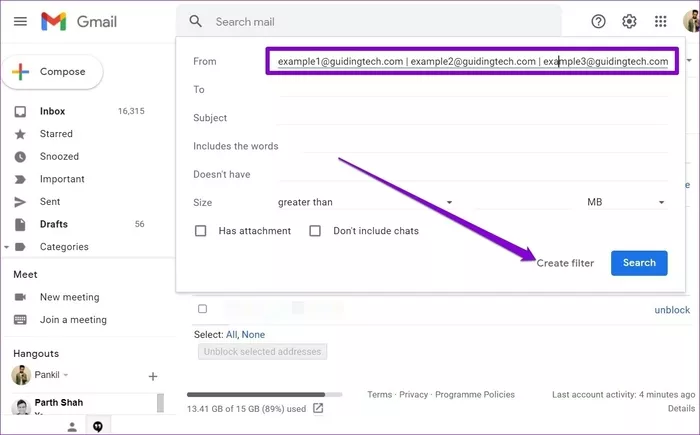Click Pankil's Hangouts avatar
Viewport: 700px width, 435px height.
click(21, 375)
